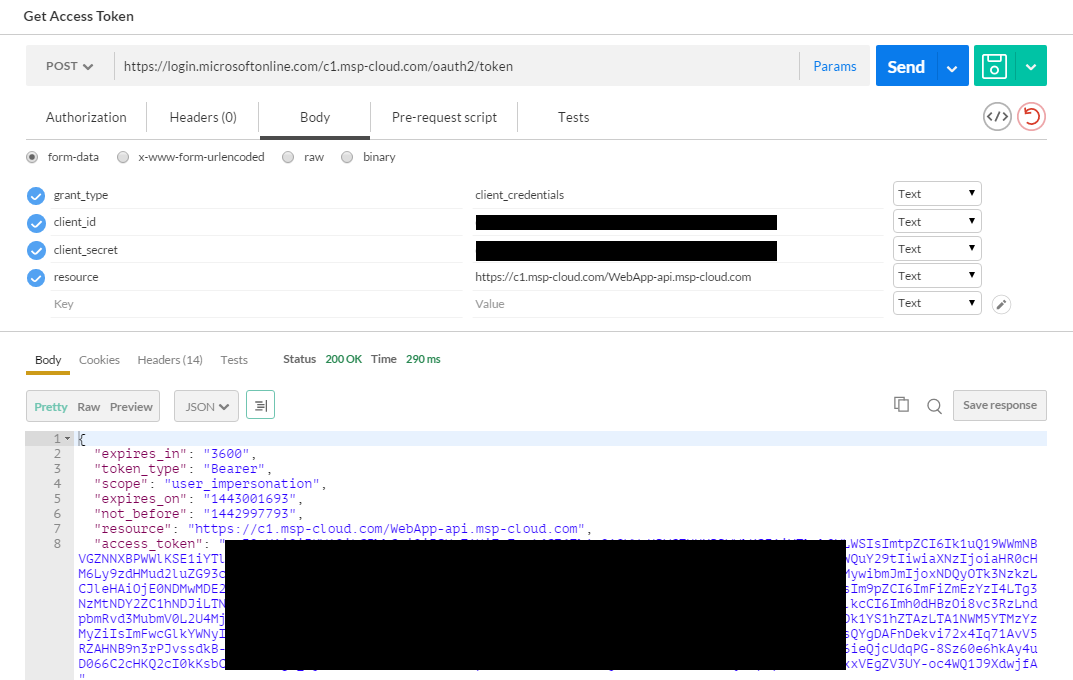Image resolution: width=1073 pixels, height=680 pixels.
Task: Open the response Headers (14) tab
Action: click(x=170, y=360)
